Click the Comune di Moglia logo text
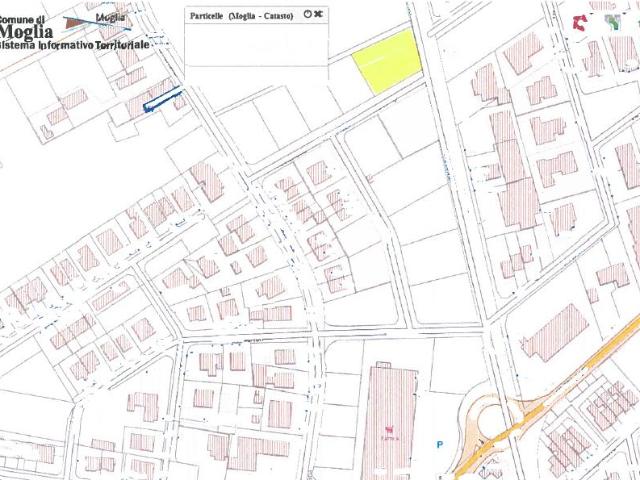The image size is (640, 480). (24, 28)
